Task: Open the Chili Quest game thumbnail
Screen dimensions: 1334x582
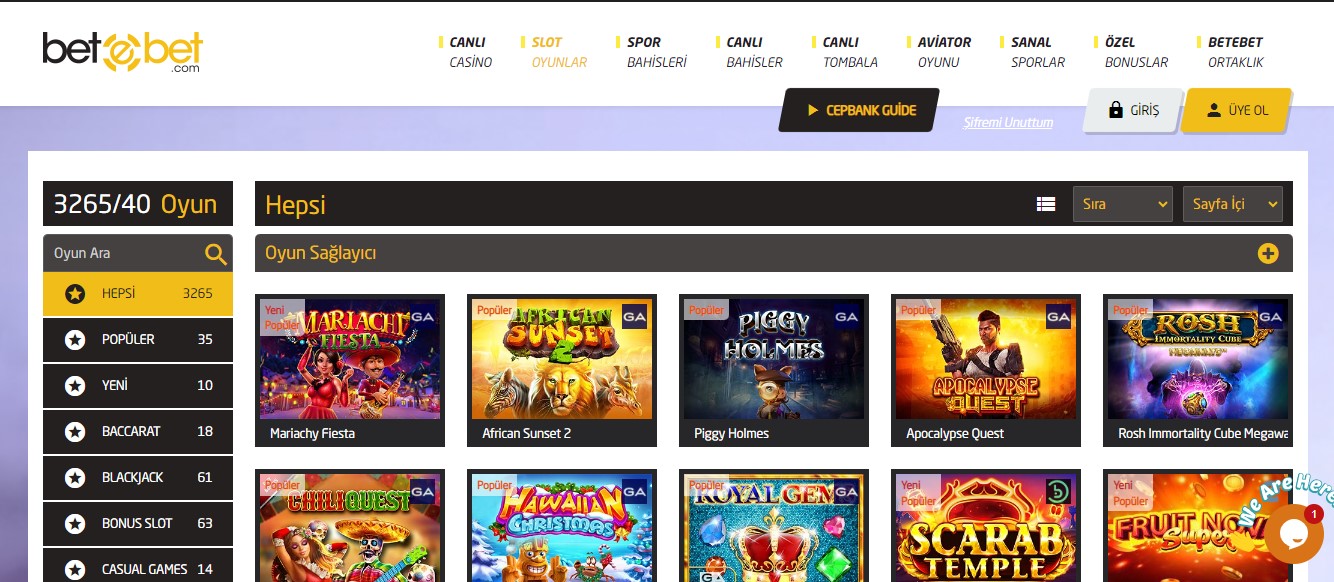Action: click(350, 528)
